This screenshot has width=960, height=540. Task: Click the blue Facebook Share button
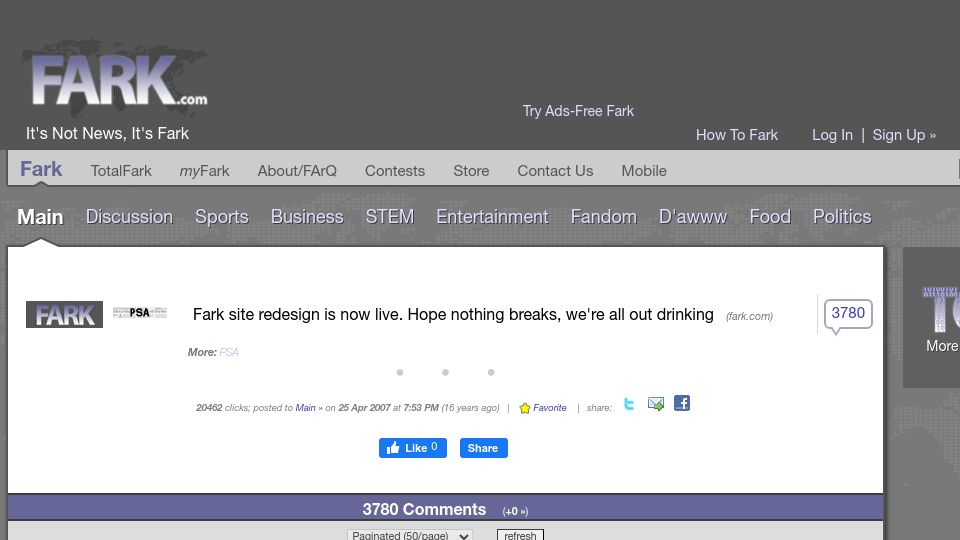pos(484,448)
